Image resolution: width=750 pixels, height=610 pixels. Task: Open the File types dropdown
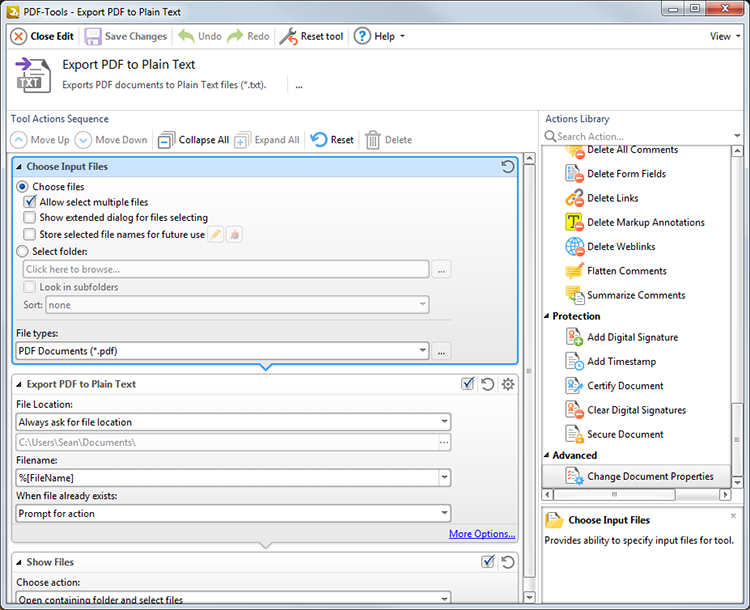(x=222, y=351)
